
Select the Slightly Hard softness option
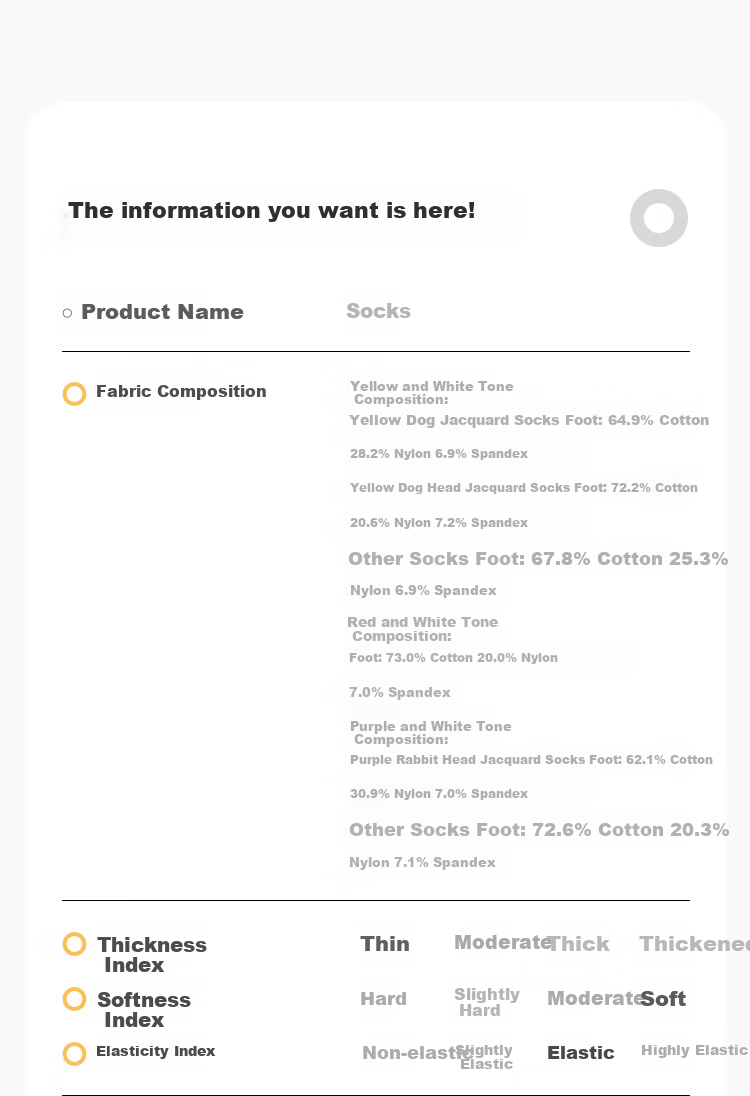[486, 1002]
